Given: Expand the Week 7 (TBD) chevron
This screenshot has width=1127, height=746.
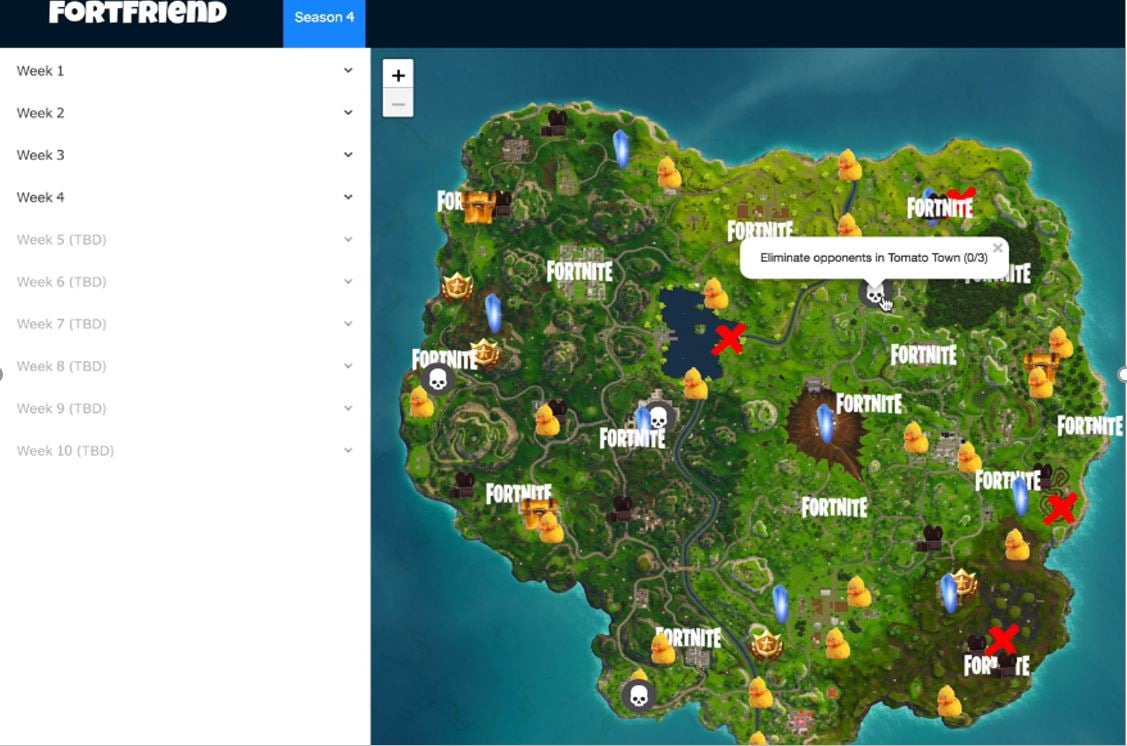Looking at the screenshot, I should pyautogui.click(x=348, y=323).
